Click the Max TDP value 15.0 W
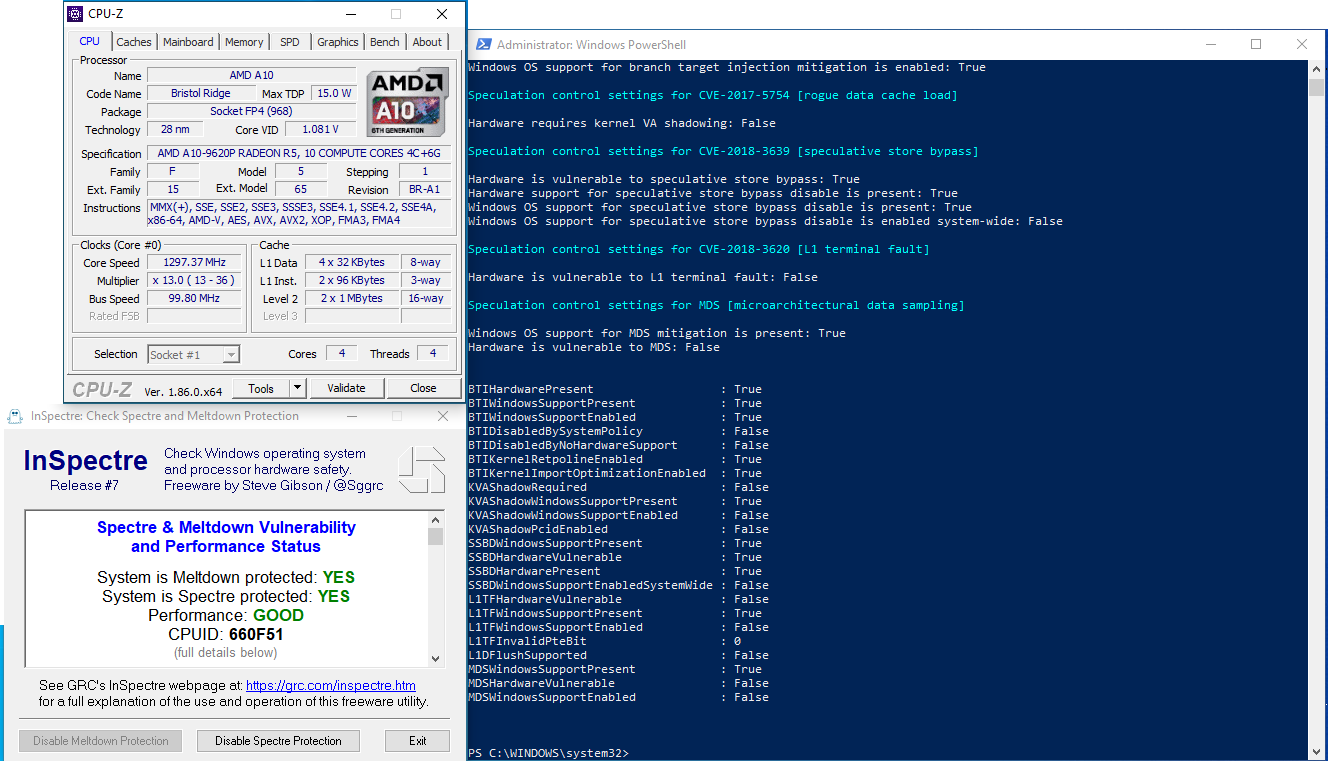 (332, 93)
